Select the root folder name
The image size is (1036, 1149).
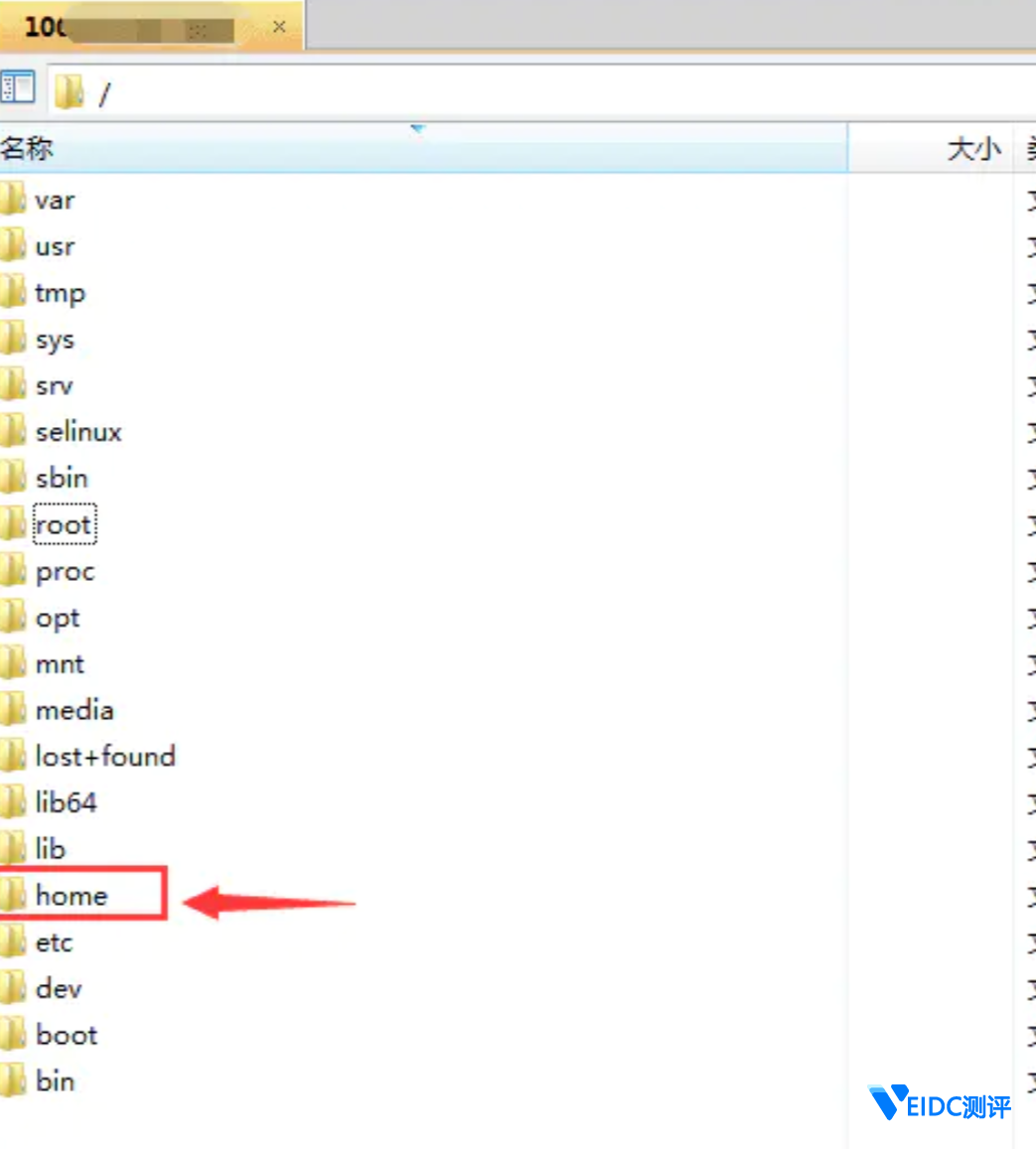tap(65, 524)
